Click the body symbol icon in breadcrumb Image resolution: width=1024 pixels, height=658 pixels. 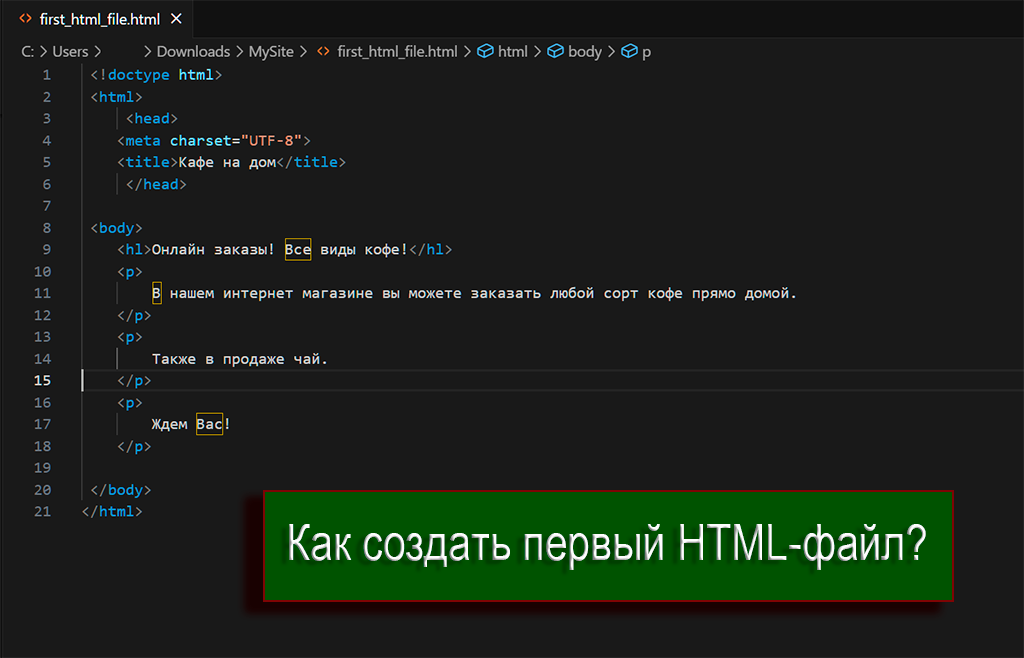tap(555, 51)
